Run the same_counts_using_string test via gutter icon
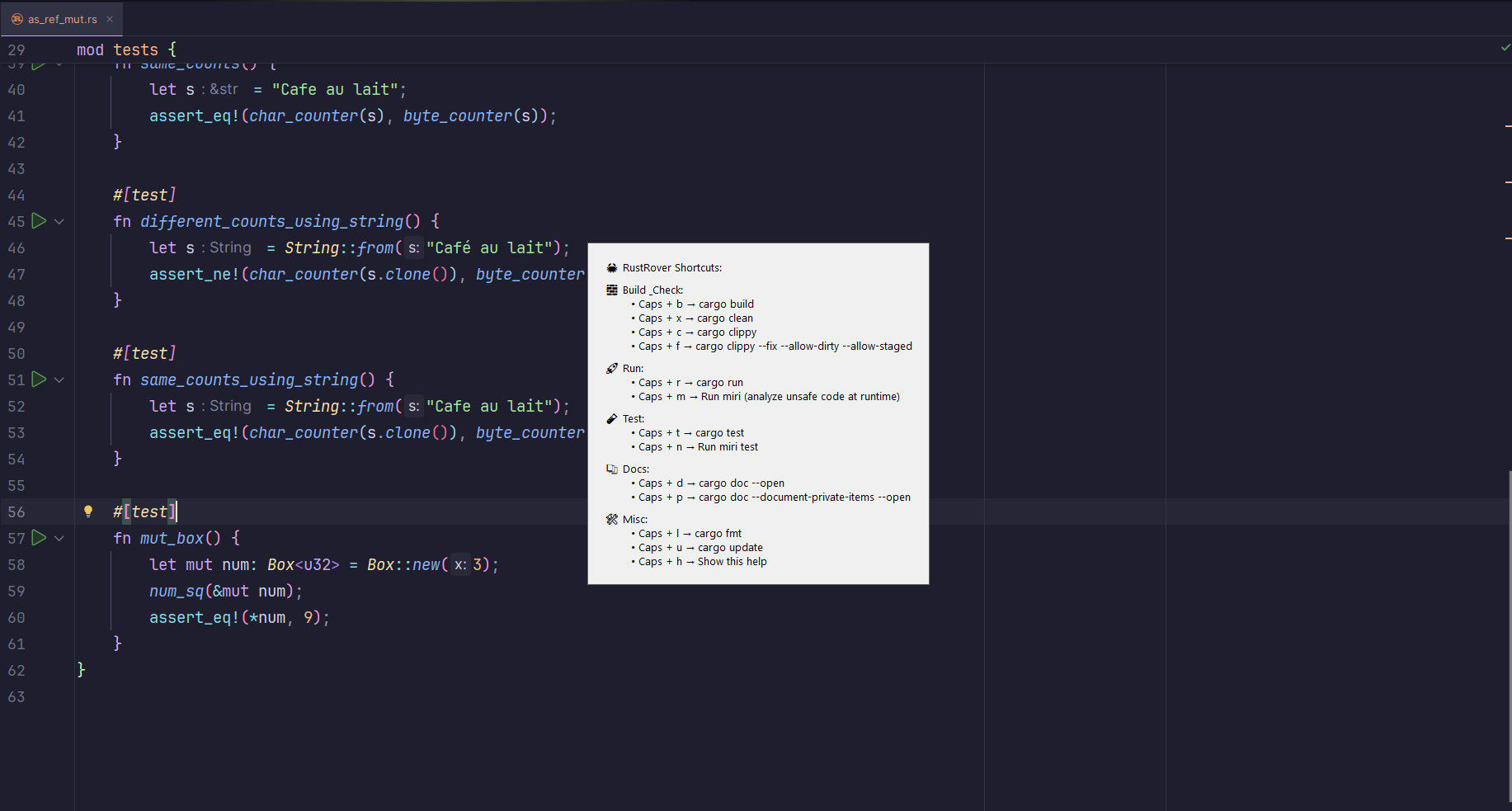Screen dimensions: 1512x811 (39, 379)
